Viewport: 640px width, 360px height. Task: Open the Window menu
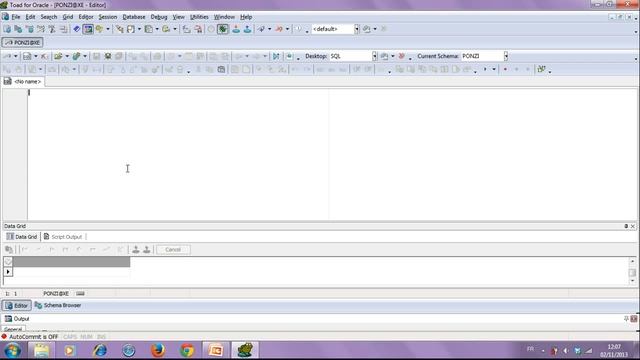click(x=224, y=17)
